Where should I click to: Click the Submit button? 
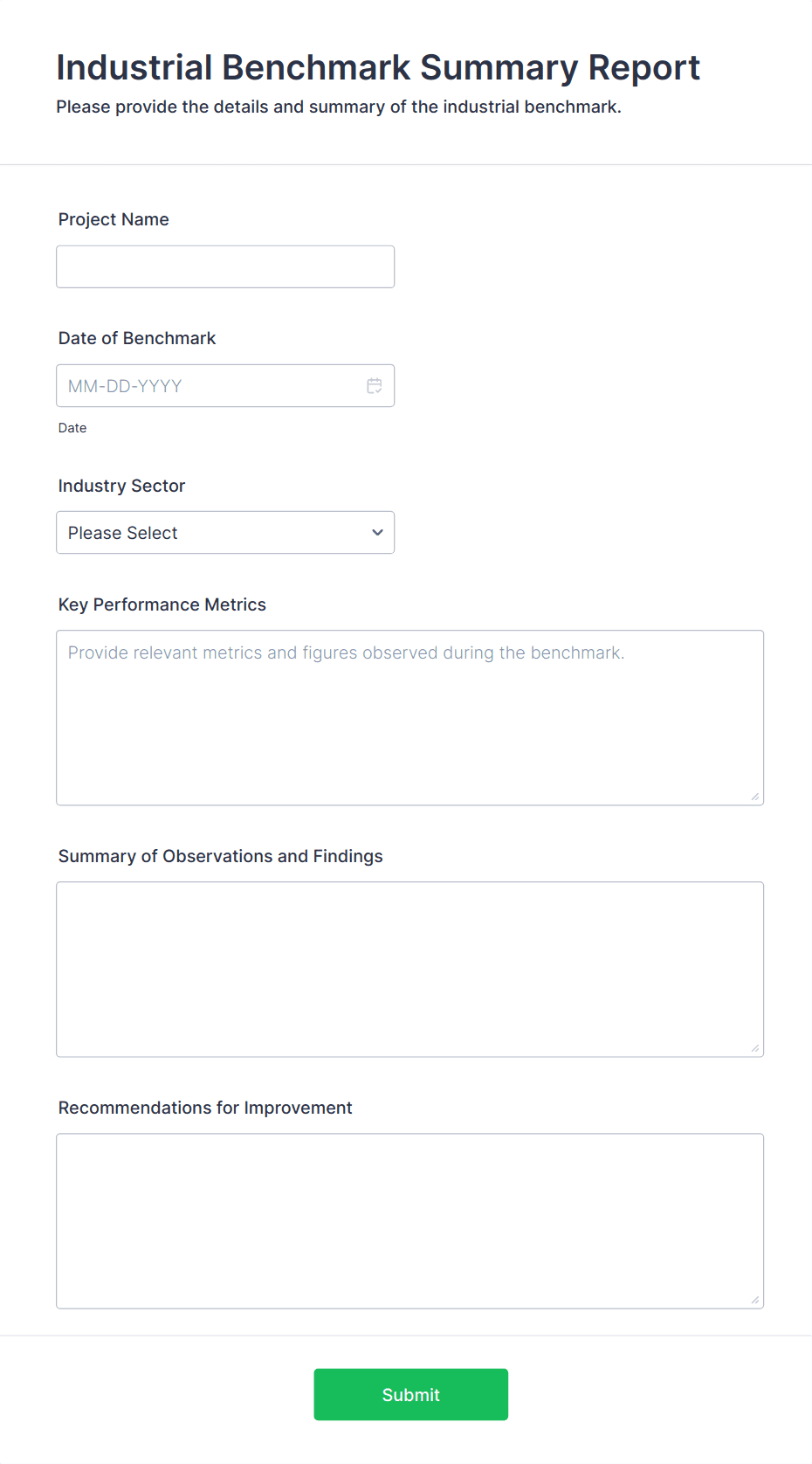[x=410, y=1394]
